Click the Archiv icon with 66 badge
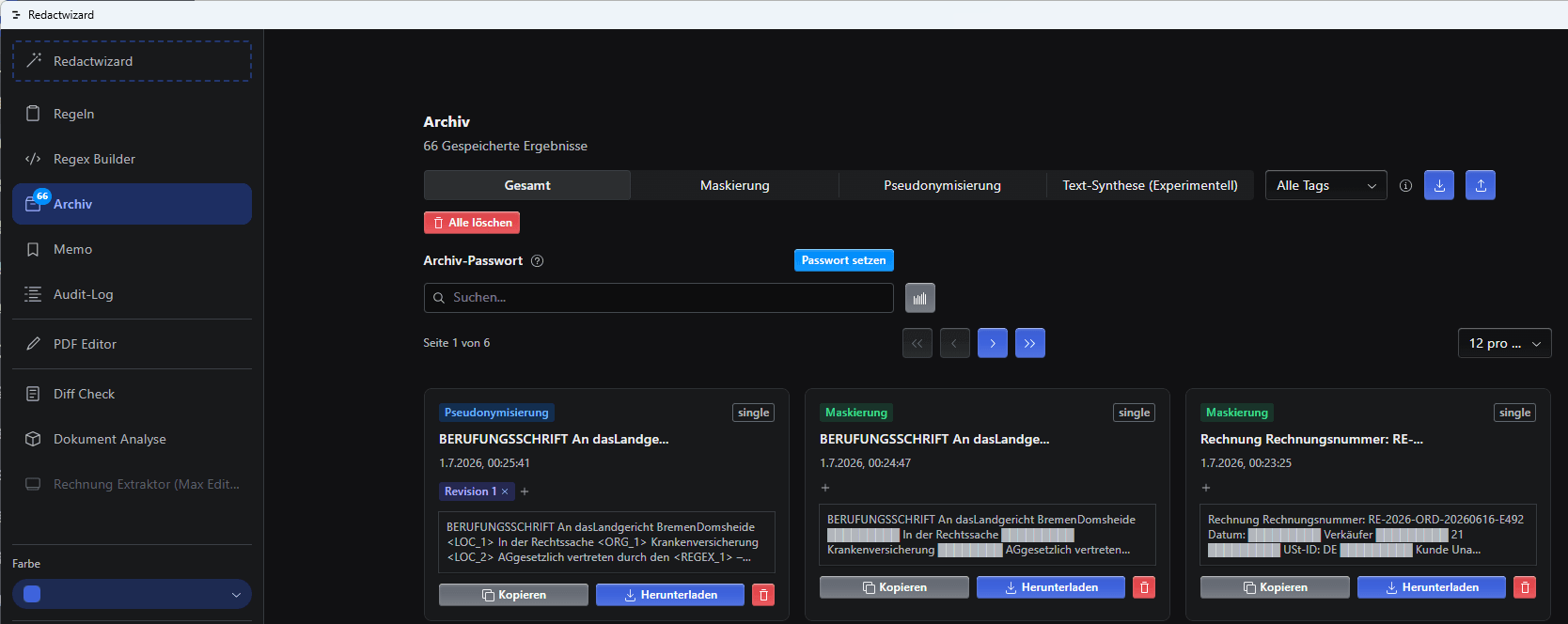The height and width of the screenshot is (624, 1568). pyautogui.click(x=34, y=203)
